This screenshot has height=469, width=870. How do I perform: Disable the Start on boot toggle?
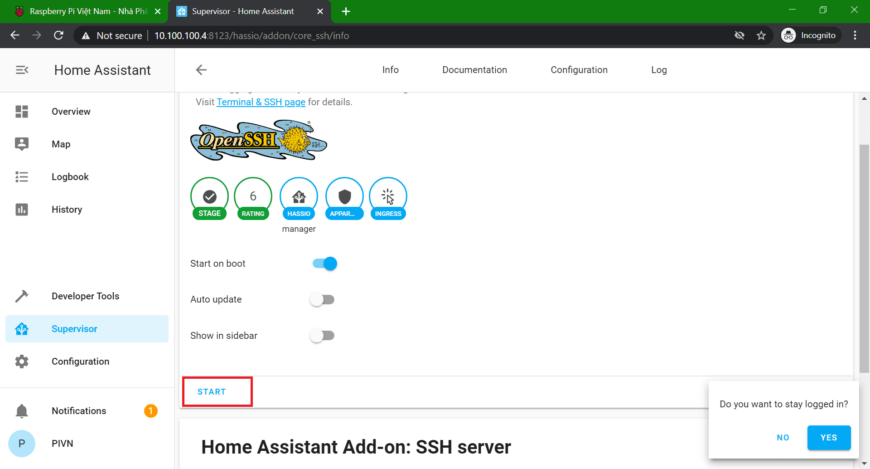click(324, 264)
